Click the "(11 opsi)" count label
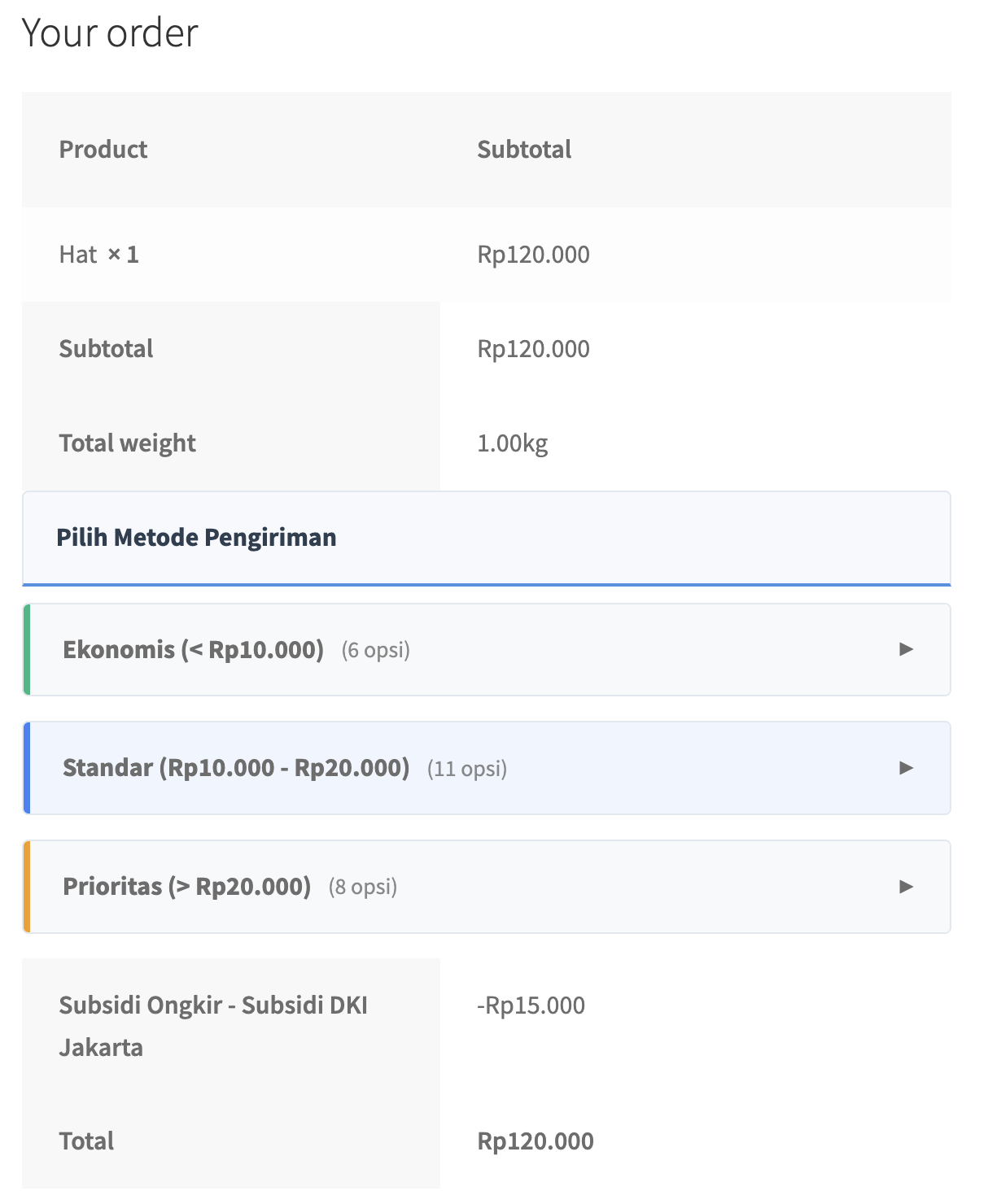 (x=467, y=769)
